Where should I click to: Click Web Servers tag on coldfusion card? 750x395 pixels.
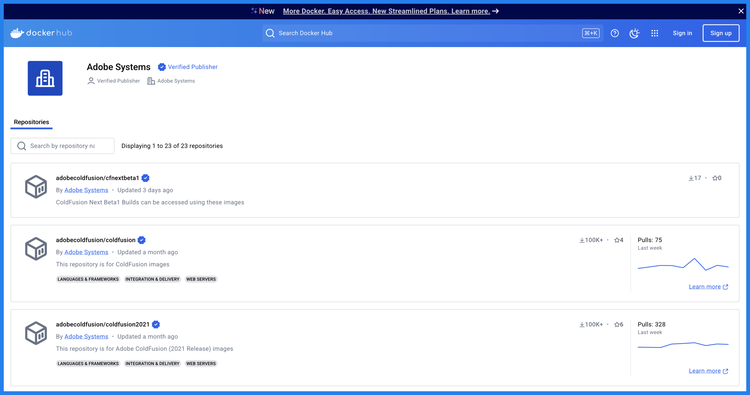201,279
